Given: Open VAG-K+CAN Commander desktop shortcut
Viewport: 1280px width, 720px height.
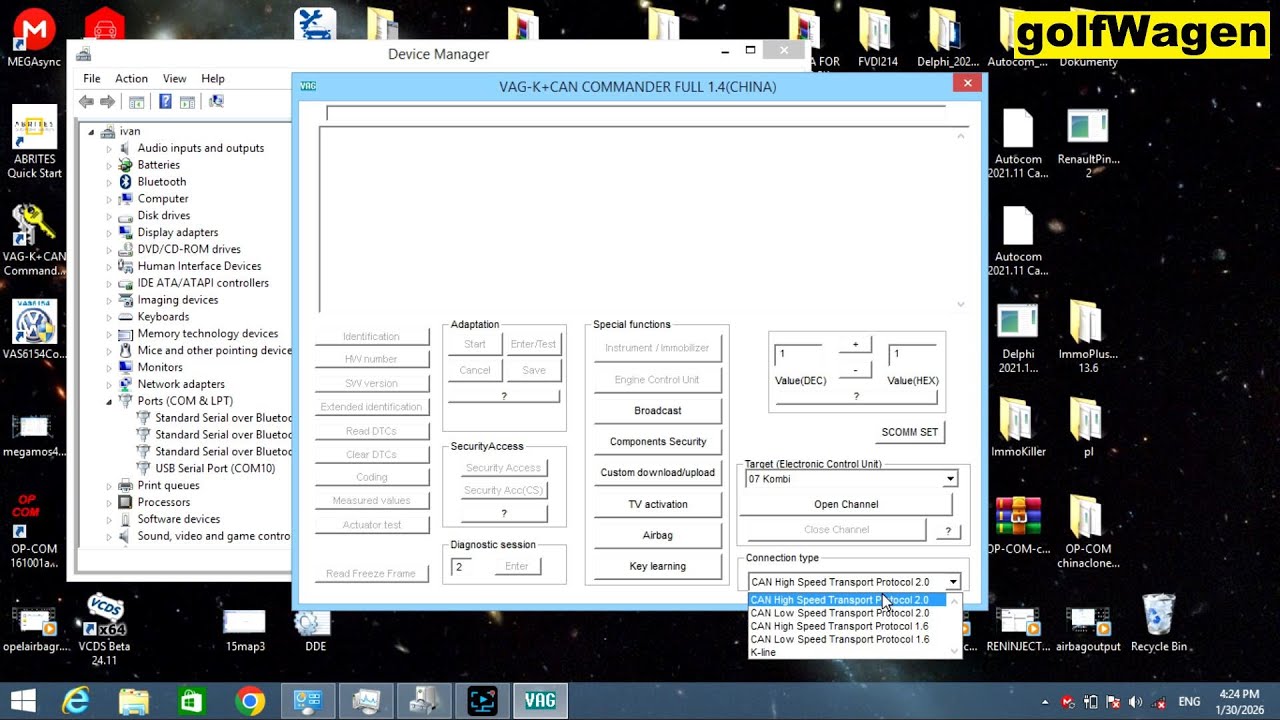Looking at the screenshot, I should tap(34, 240).
